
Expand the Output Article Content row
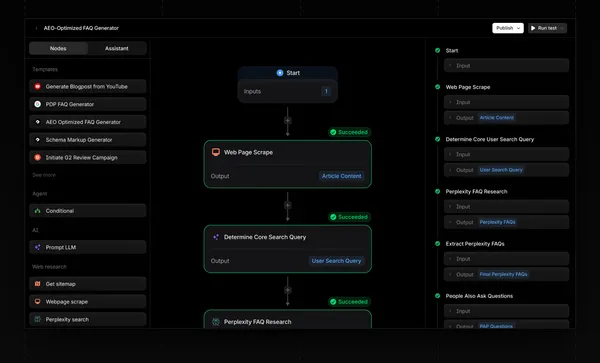tap(506, 118)
